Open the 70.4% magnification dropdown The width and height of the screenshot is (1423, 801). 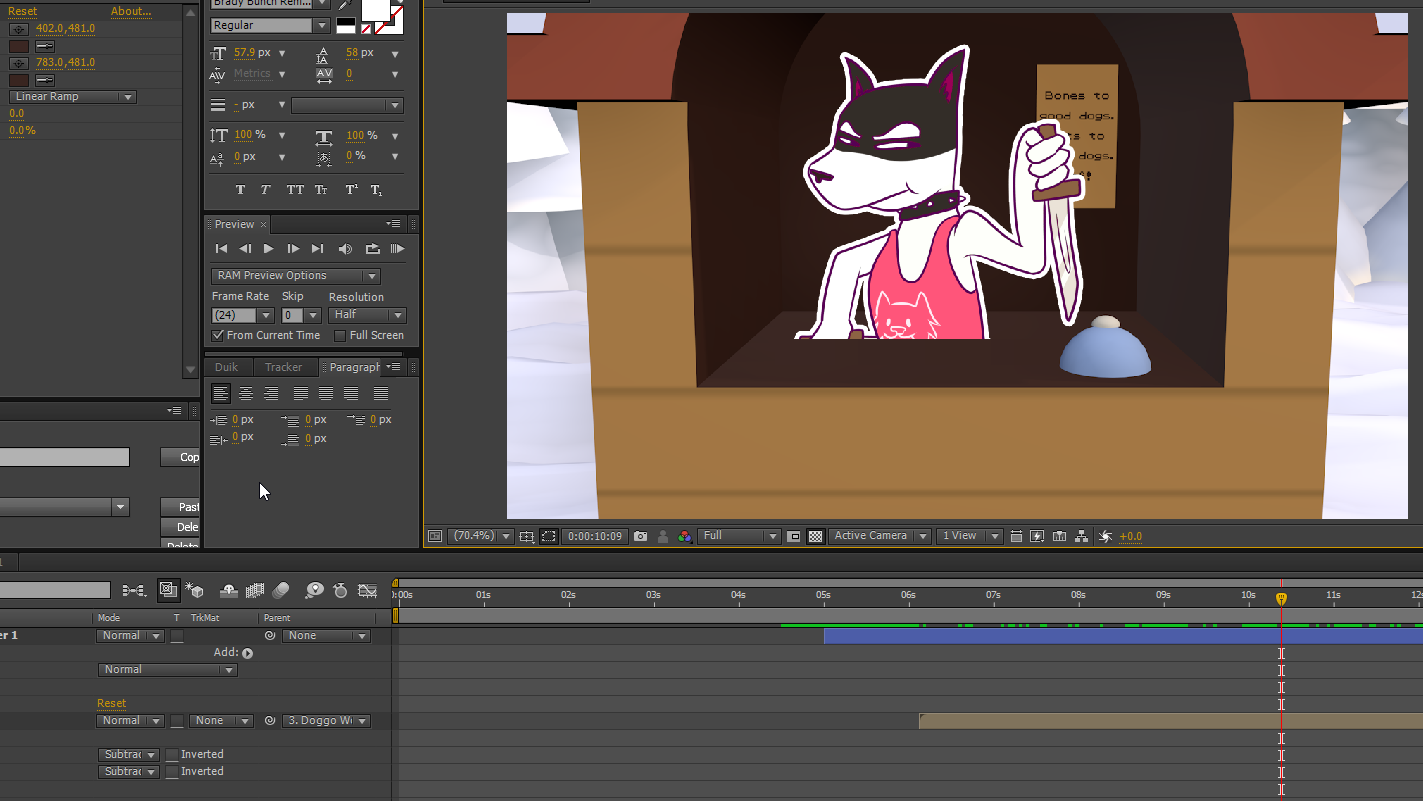coord(481,536)
